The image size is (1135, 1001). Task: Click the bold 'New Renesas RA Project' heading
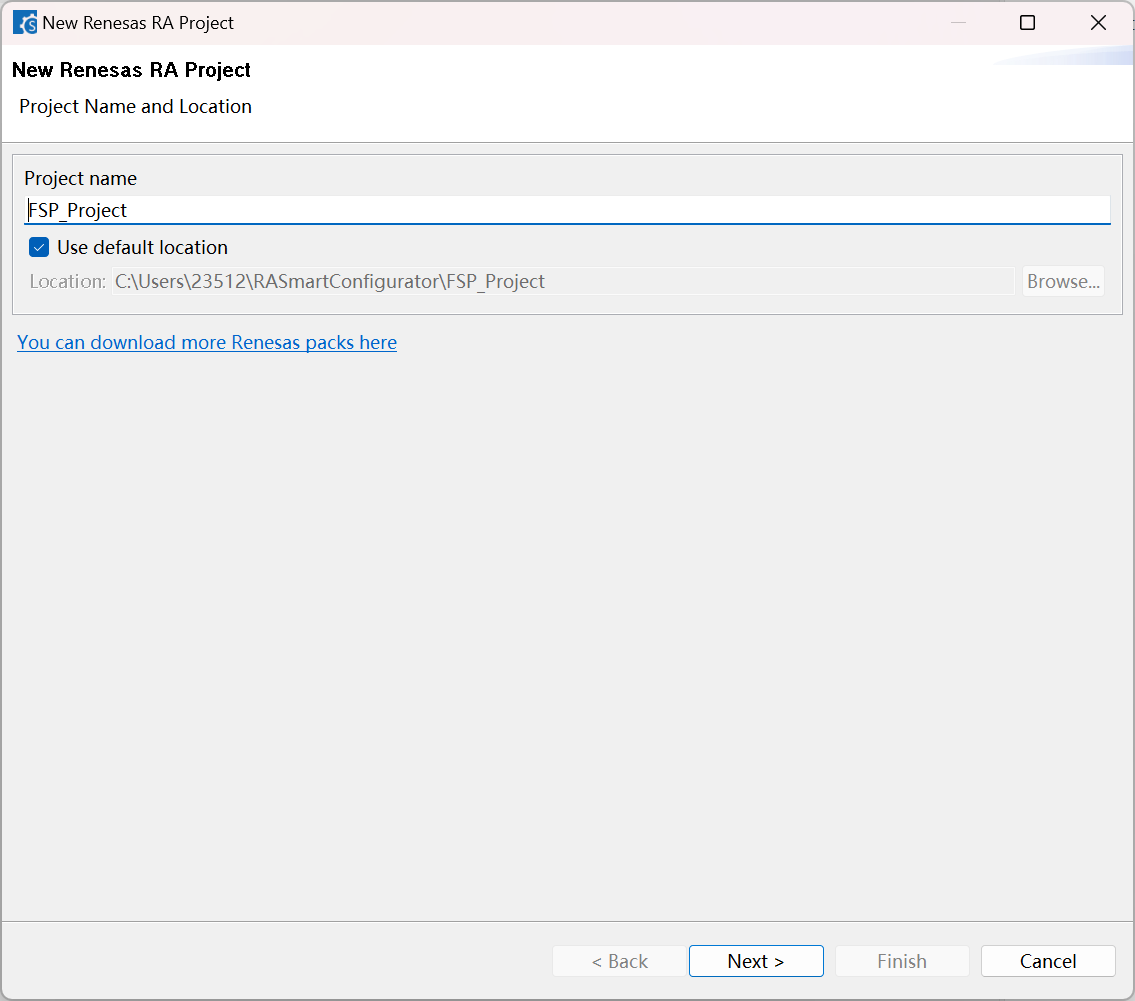pyautogui.click(x=132, y=69)
